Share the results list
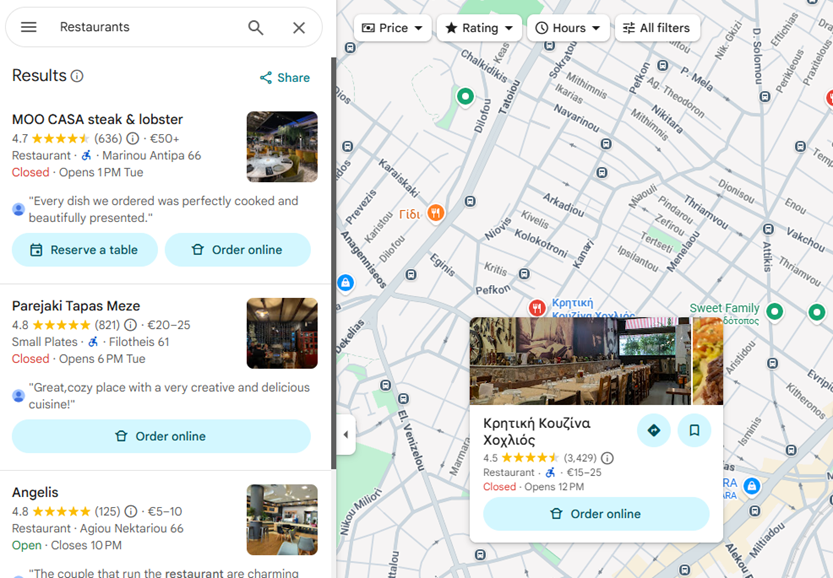Screen dimensions: 833x578 point(285,78)
